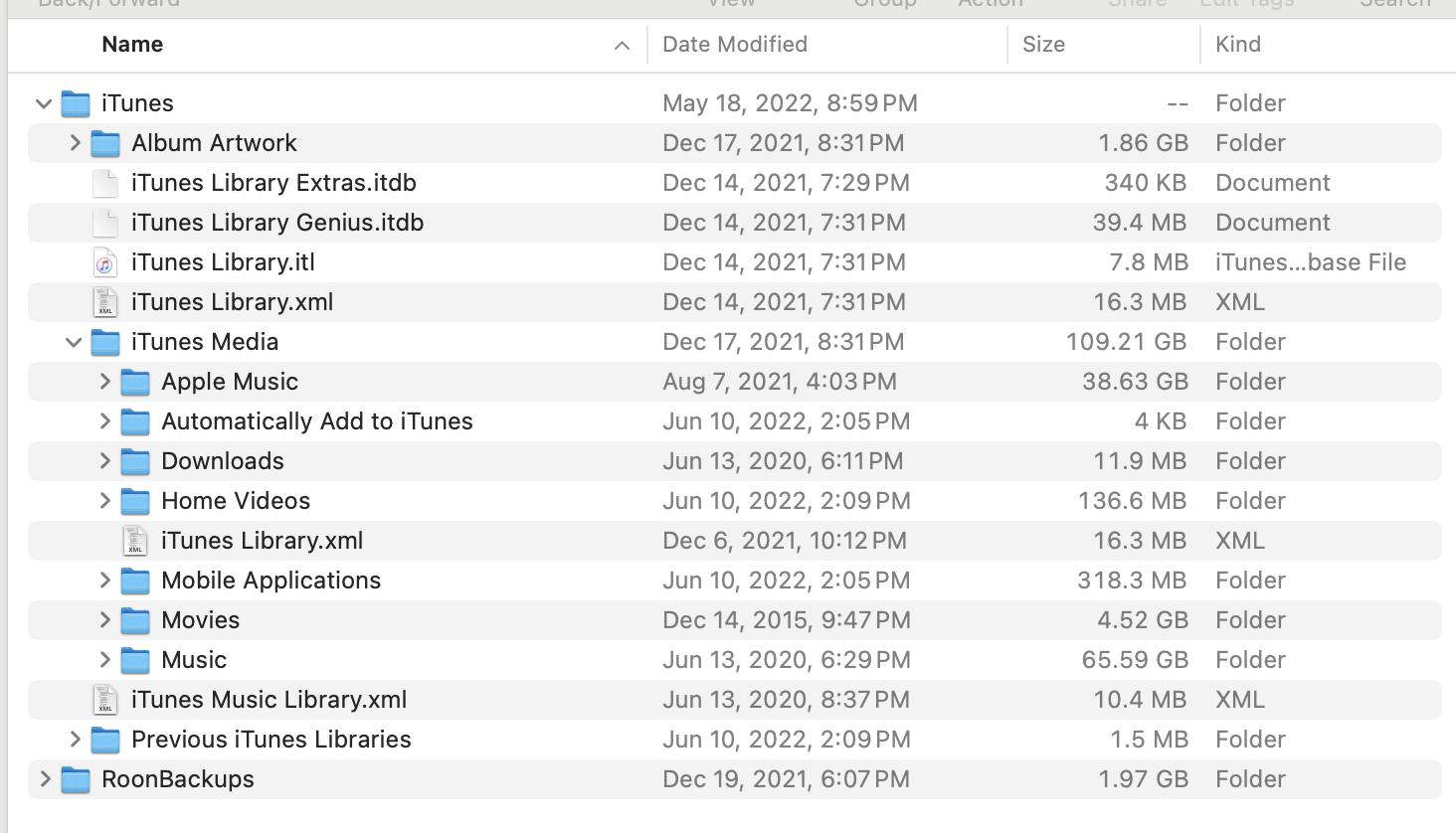Click the Apple Music folder icon
The width and height of the screenshot is (1456, 833).
pyautogui.click(x=135, y=382)
